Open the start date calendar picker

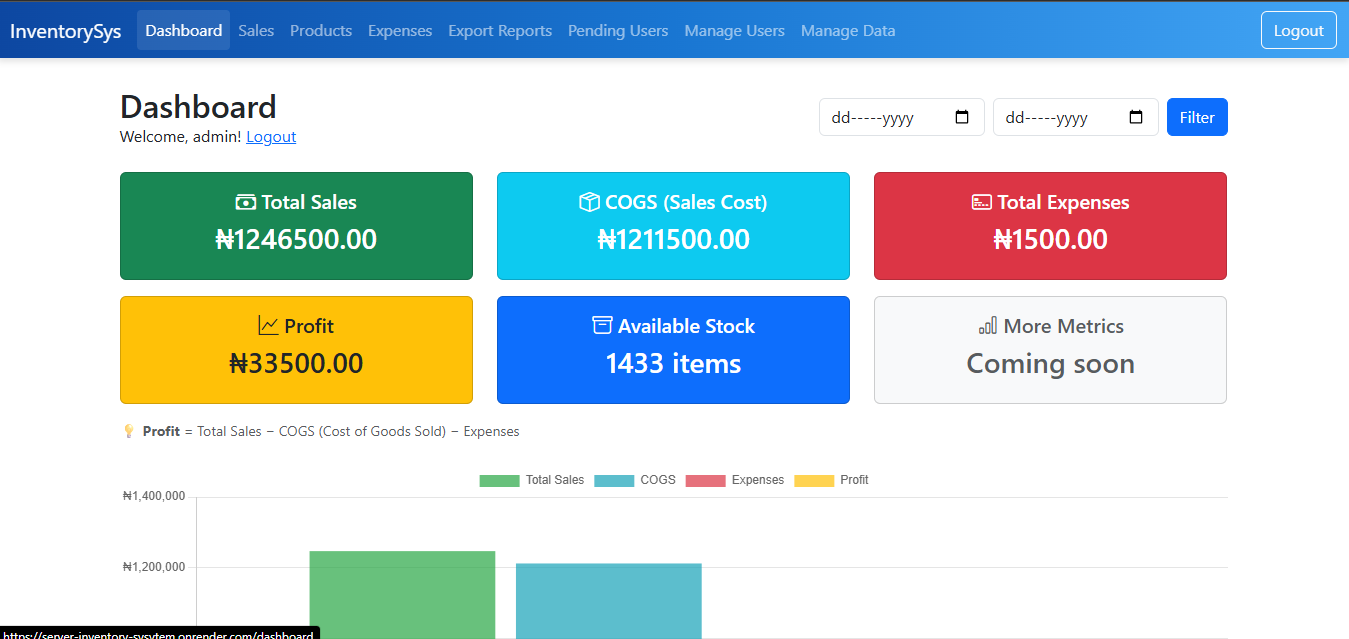coord(963,117)
